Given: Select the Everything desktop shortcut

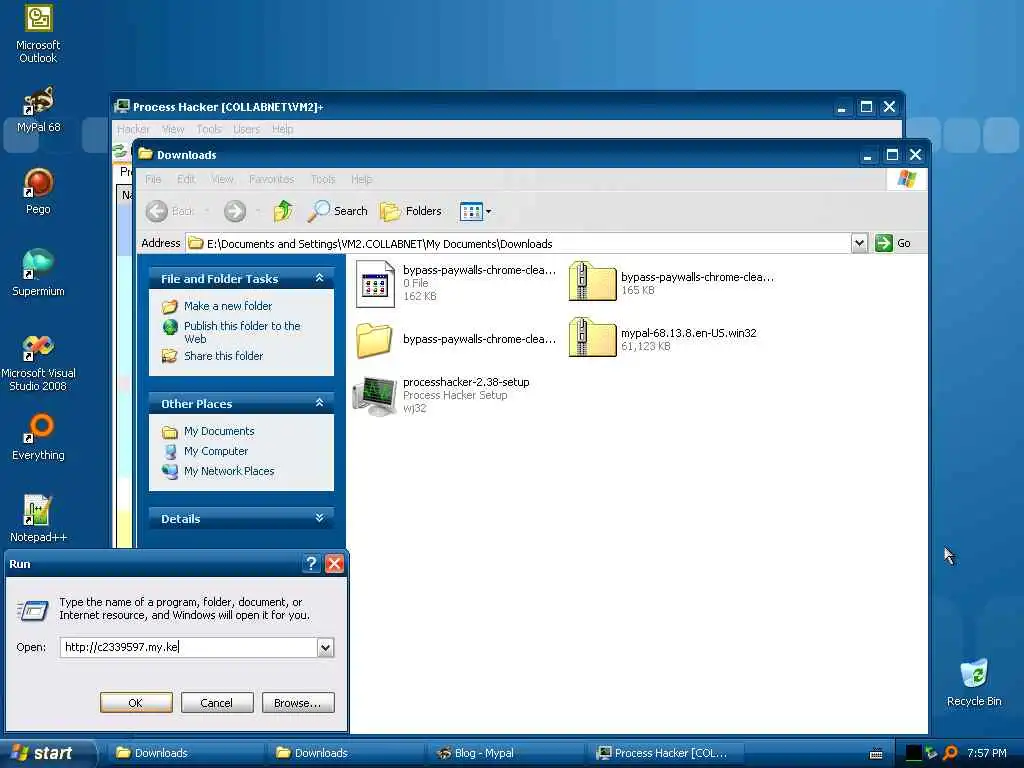Looking at the screenshot, I should pos(38,437).
